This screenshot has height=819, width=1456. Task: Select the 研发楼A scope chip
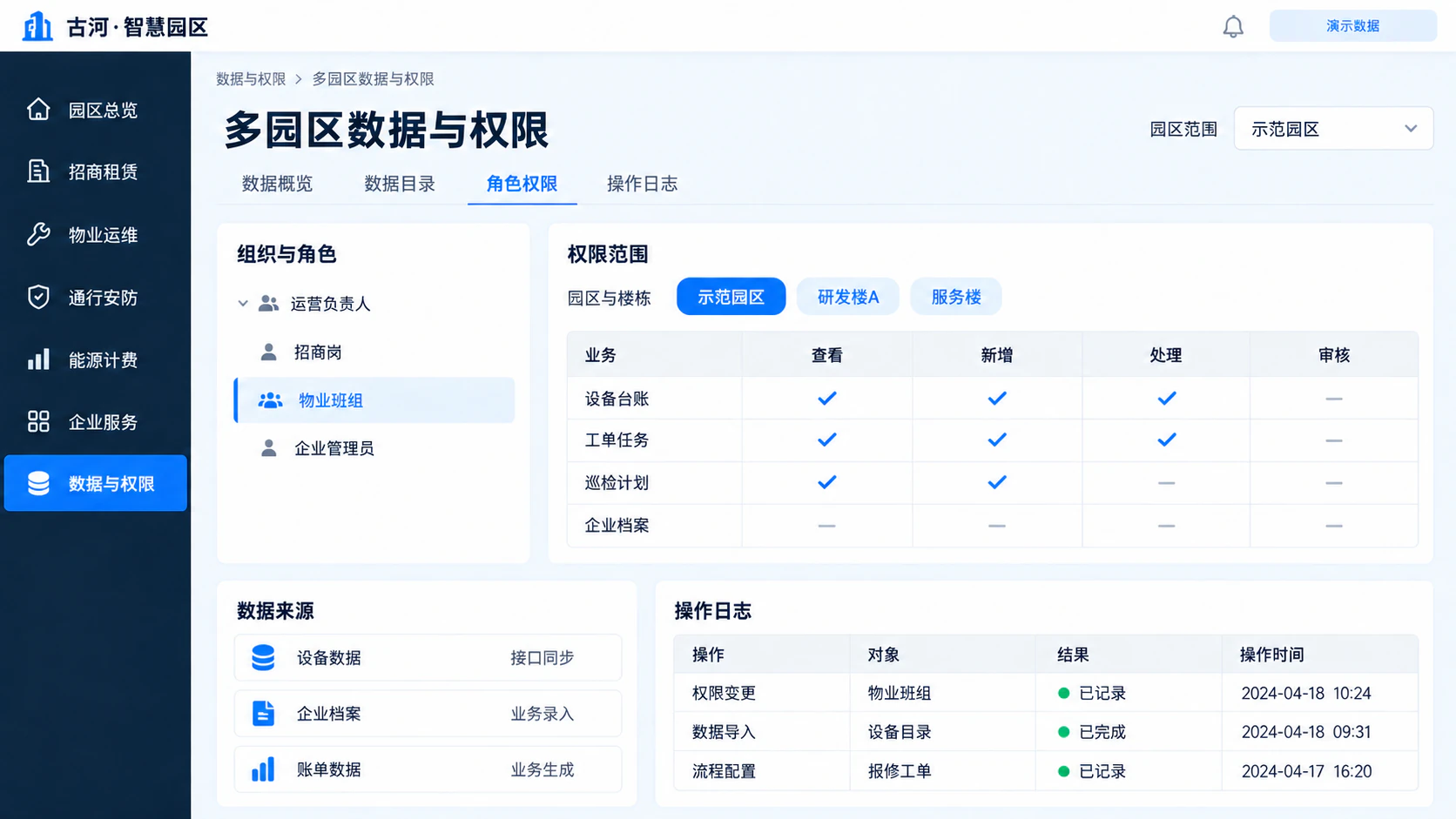coord(848,297)
